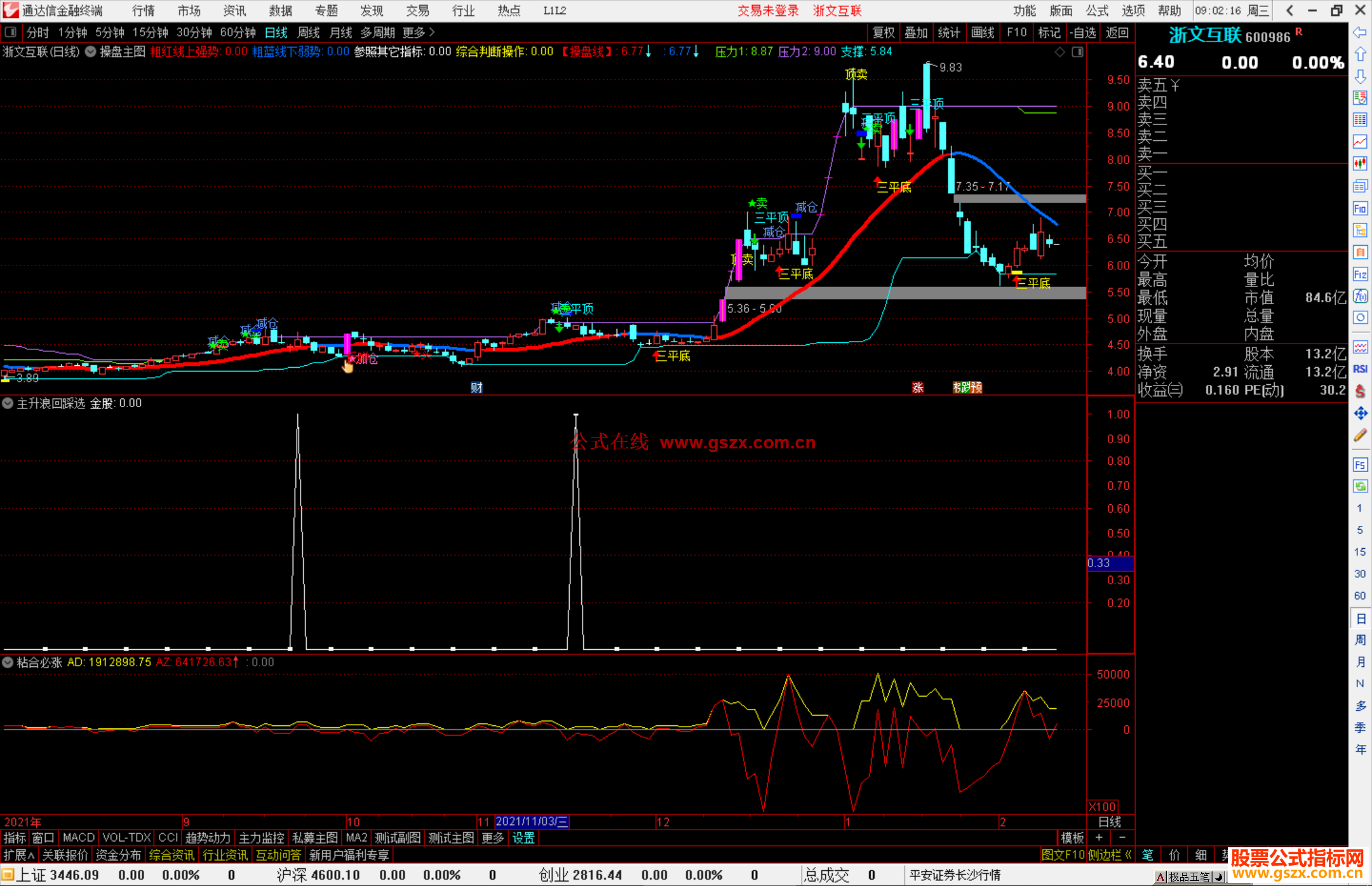The image size is (1372, 886).
Task: Click the line trend chart icon
Action: pyautogui.click(x=1360, y=141)
